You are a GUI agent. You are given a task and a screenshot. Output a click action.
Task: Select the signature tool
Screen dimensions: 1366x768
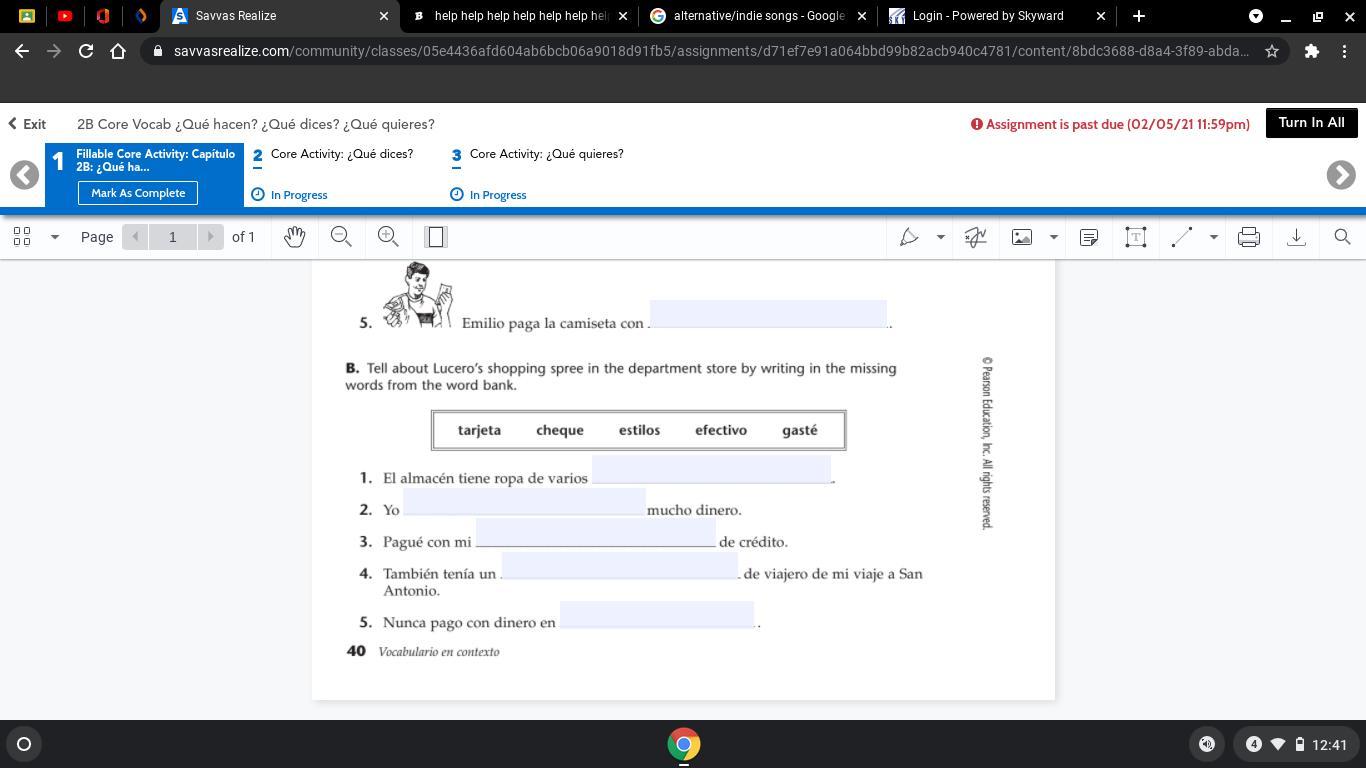point(975,237)
